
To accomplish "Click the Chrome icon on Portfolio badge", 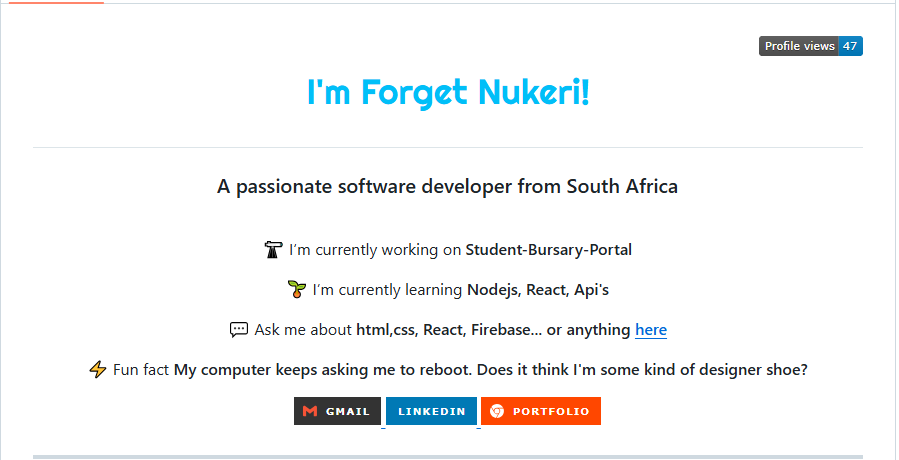I will (497, 411).
